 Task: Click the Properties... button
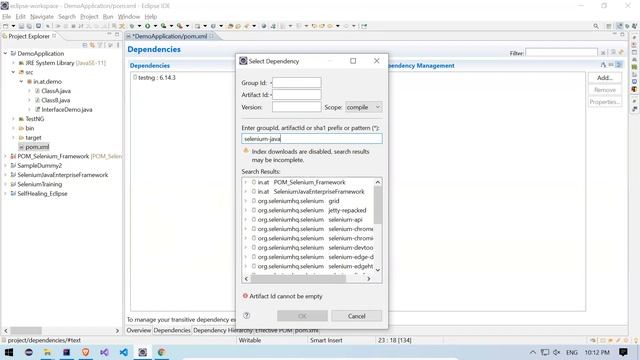605,102
